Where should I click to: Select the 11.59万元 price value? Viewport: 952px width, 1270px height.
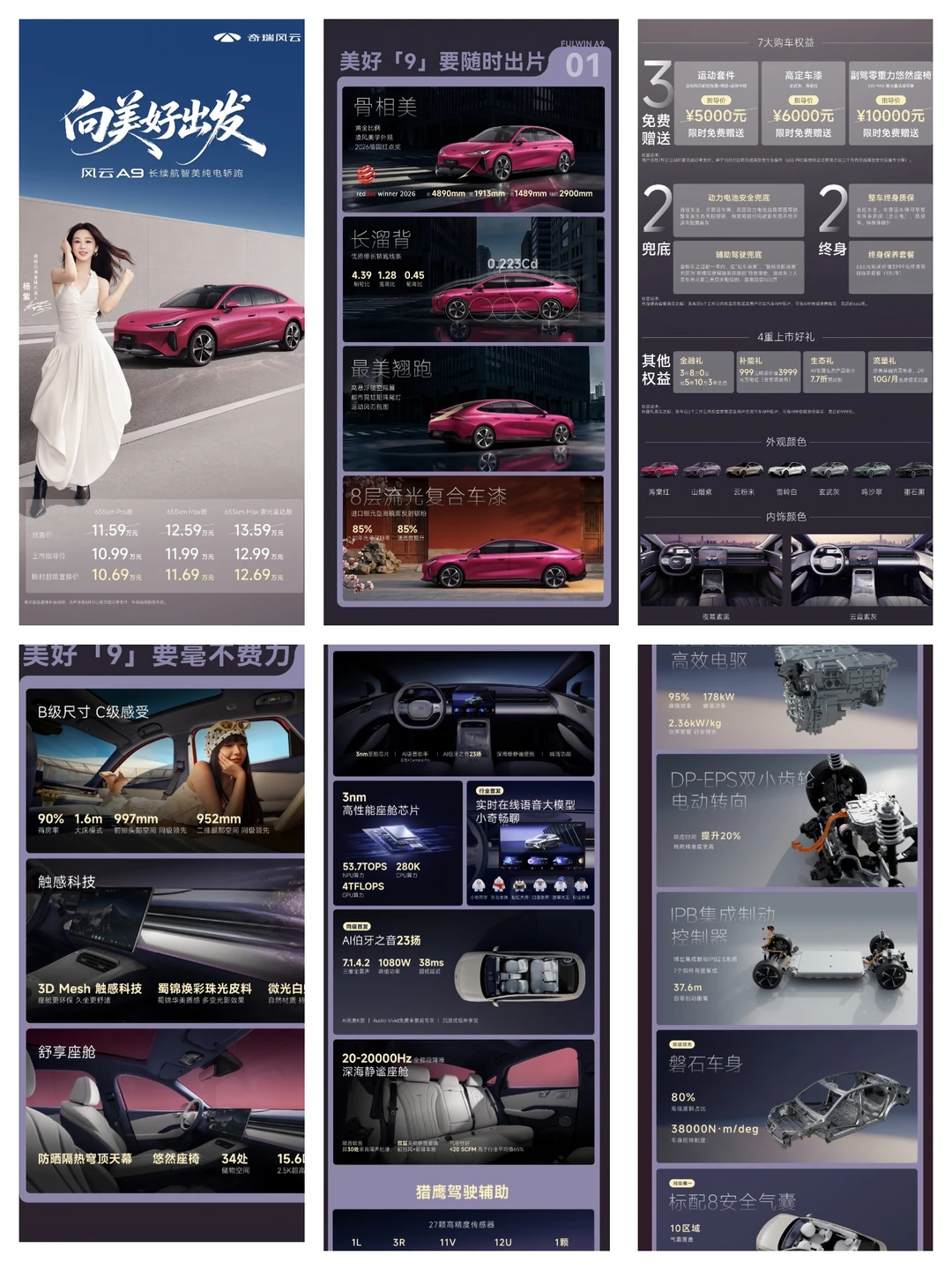click(x=115, y=530)
